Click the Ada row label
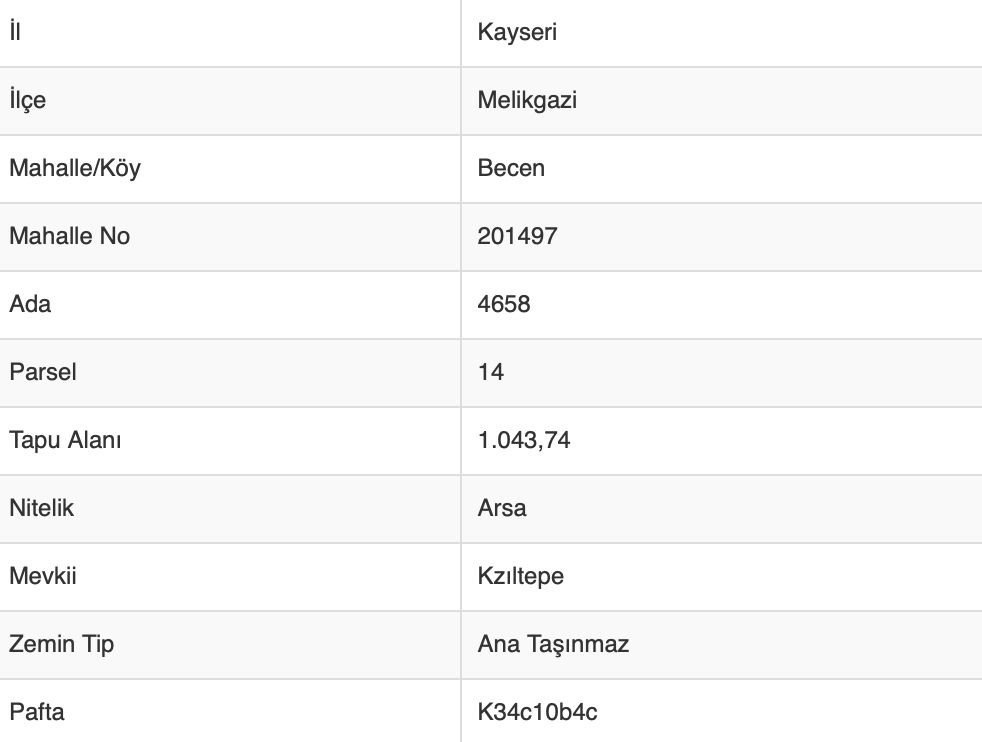 tap(30, 304)
